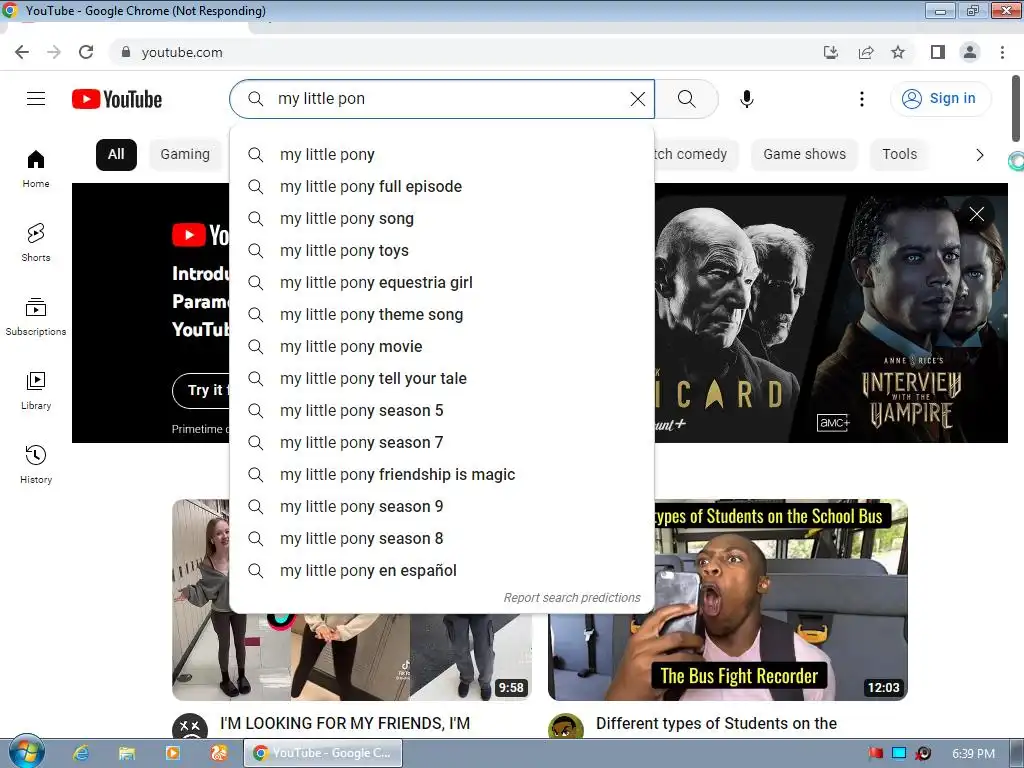Launch Internet Explorer from taskbar
1024x768 pixels.
pyautogui.click(x=81, y=753)
